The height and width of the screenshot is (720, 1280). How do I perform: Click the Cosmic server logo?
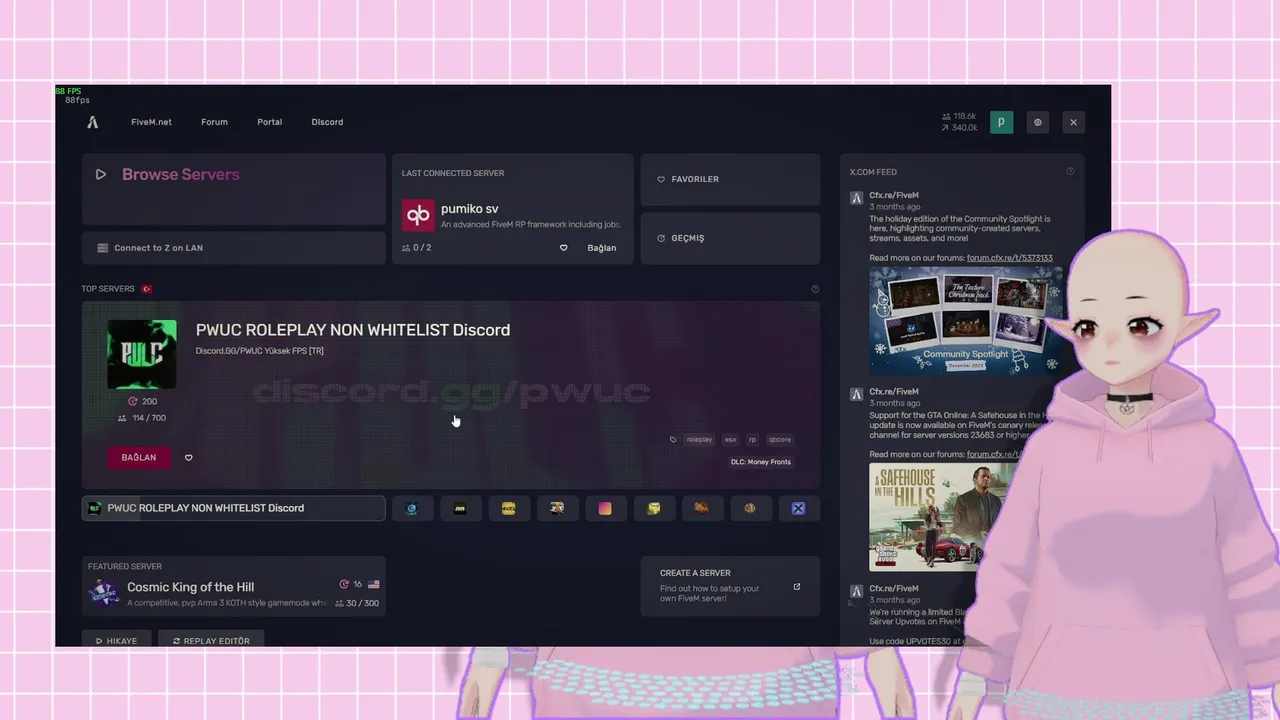click(x=104, y=592)
